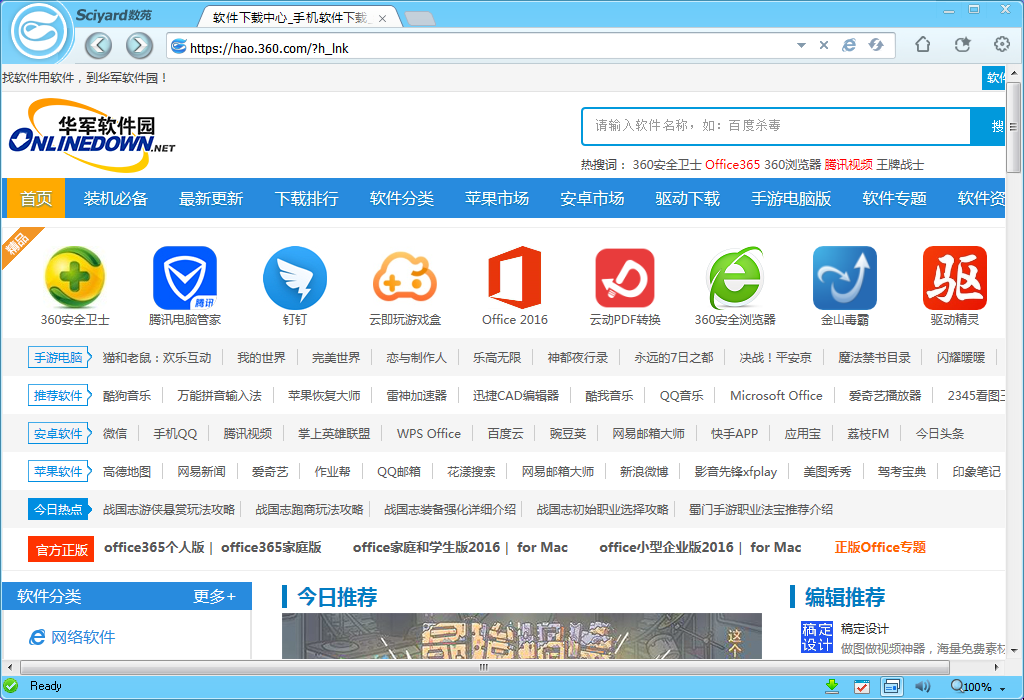Viewport: 1024px width, 700px height.
Task: Click the 手游电脑 category tag
Action: (x=58, y=358)
